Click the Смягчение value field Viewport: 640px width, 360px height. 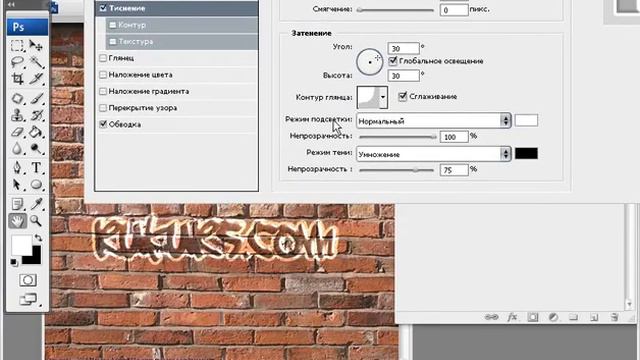(454, 10)
